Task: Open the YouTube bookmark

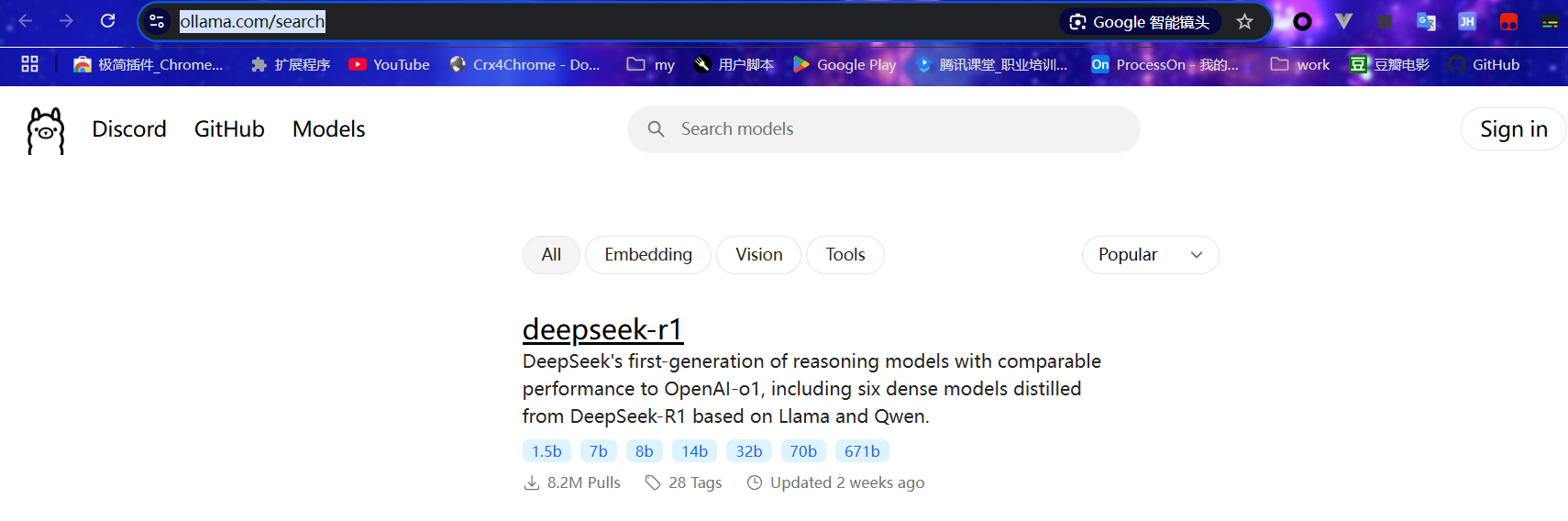Action: pyautogui.click(x=390, y=64)
